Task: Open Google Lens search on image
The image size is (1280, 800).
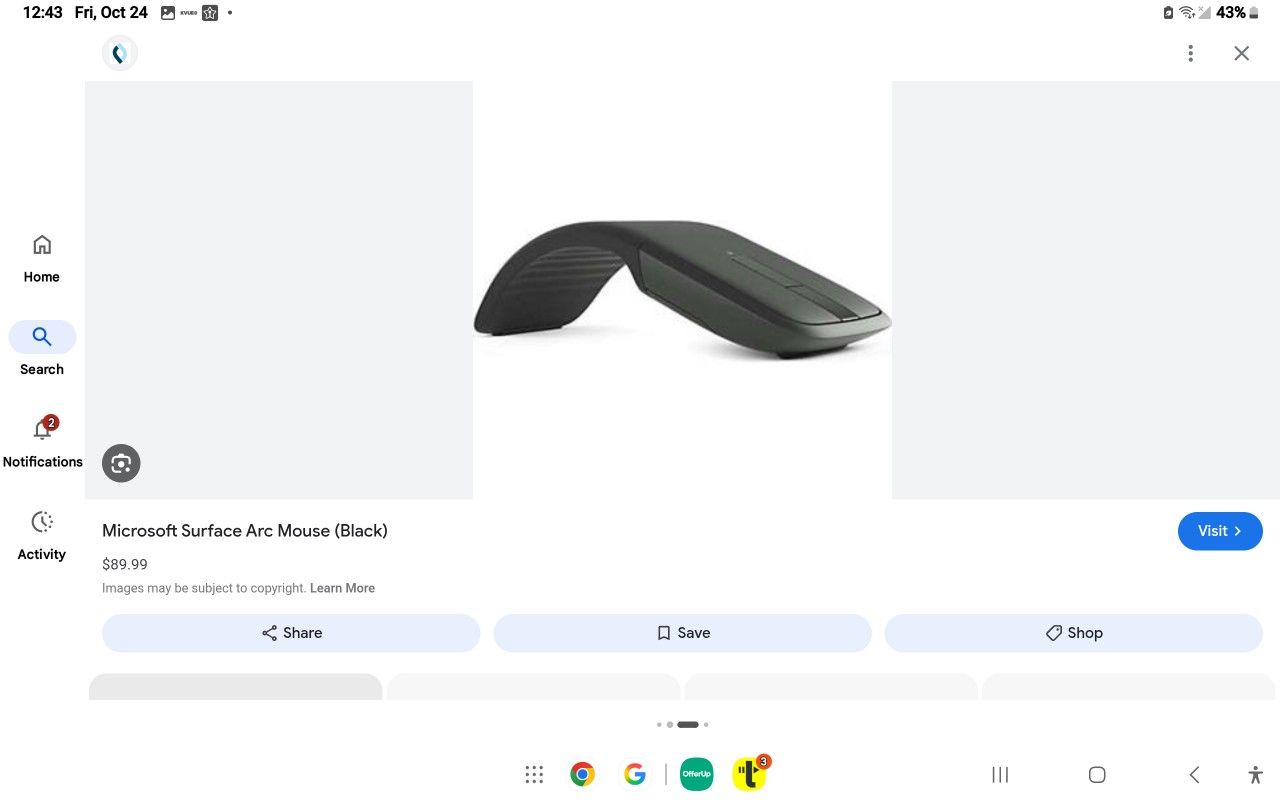Action: [x=121, y=463]
